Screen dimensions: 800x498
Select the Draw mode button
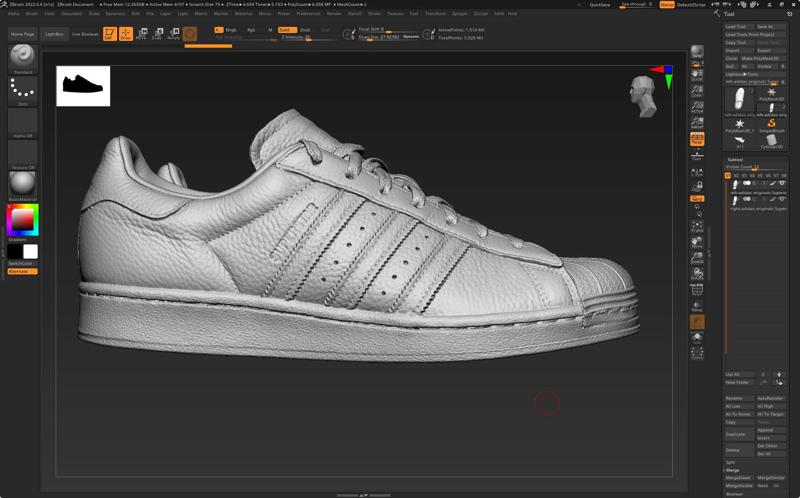point(126,34)
